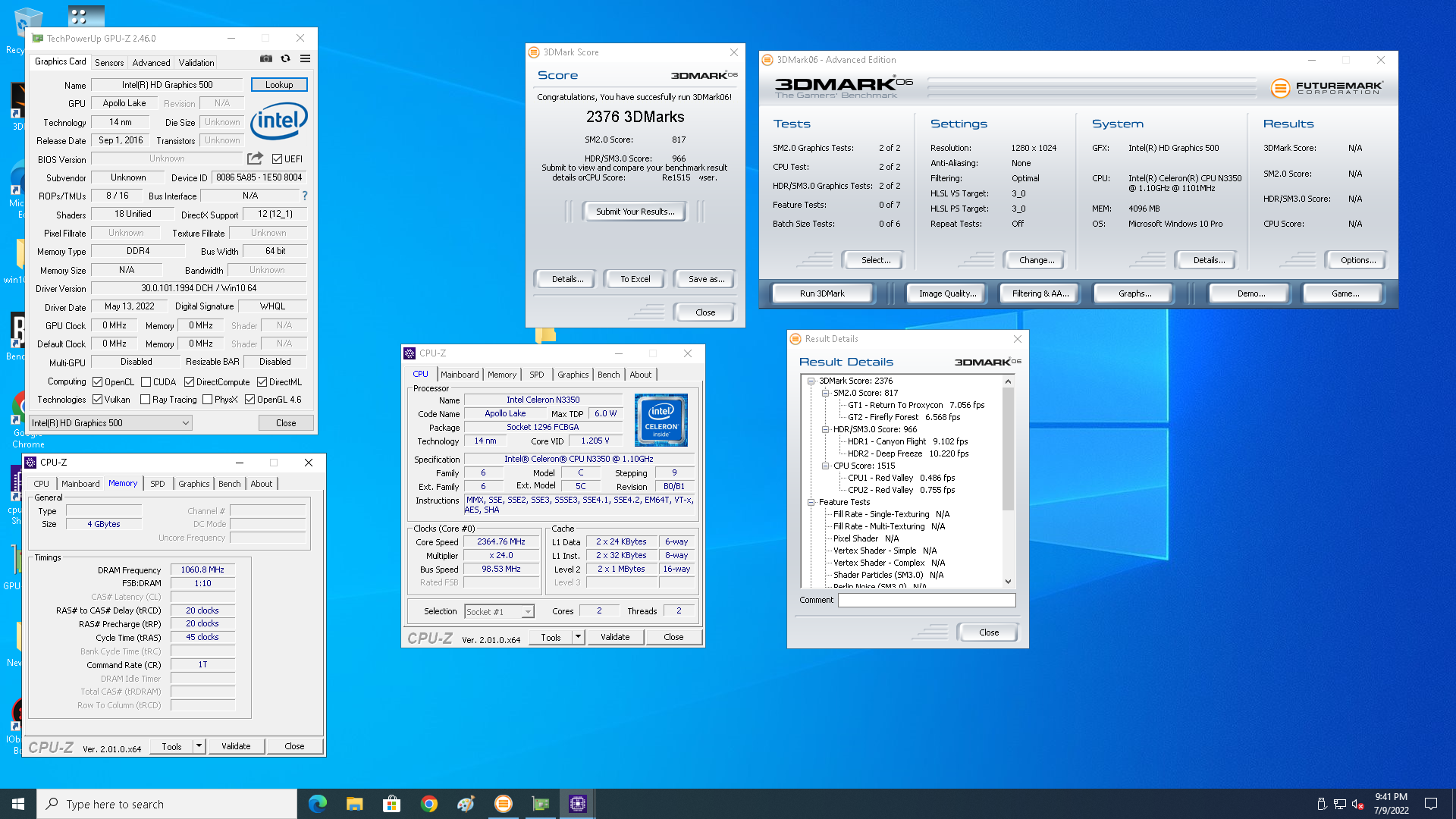The width and height of the screenshot is (1456, 819).
Task: Click the To Excel button
Action: click(x=635, y=279)
